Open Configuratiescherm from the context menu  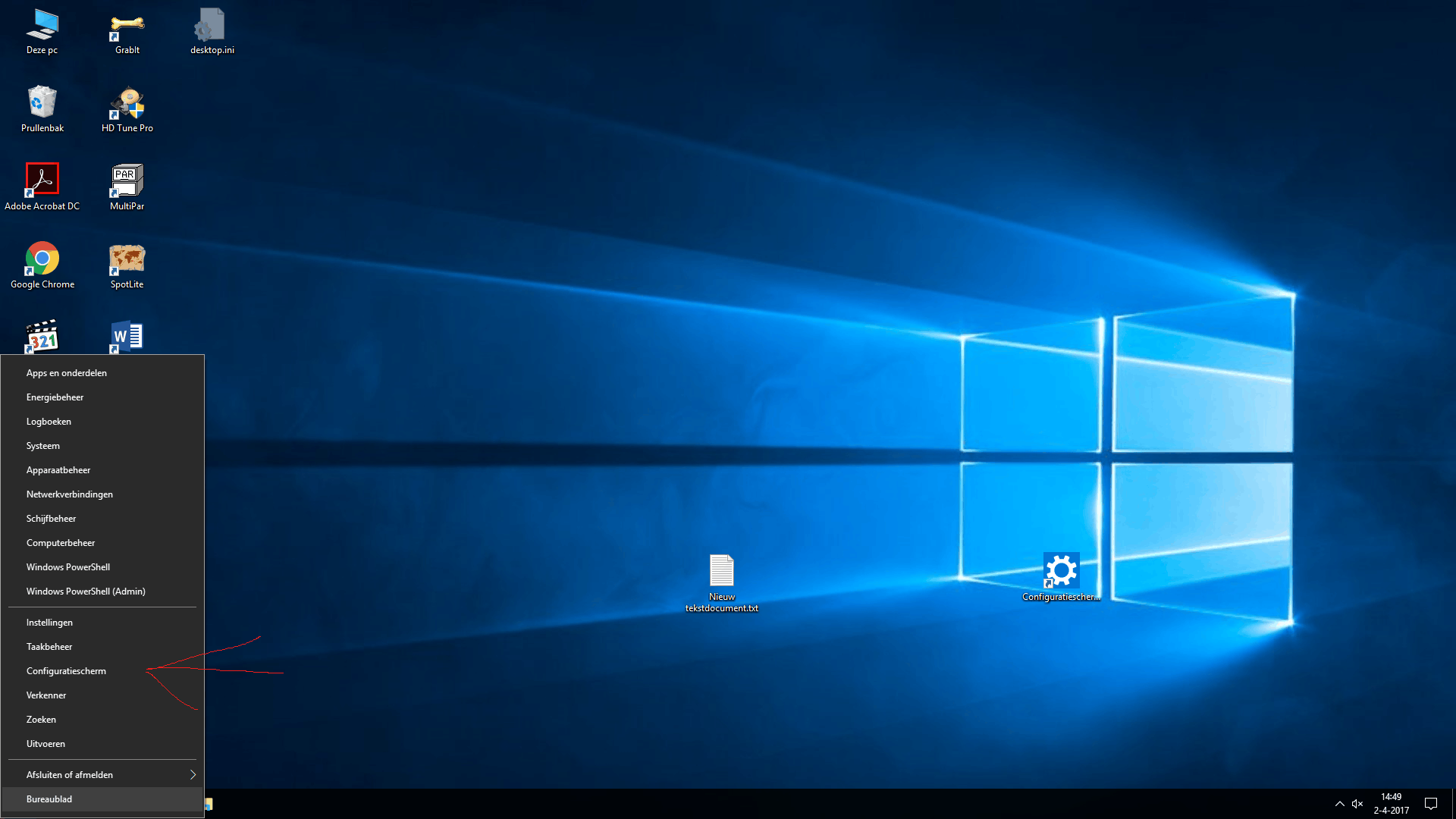point(66,671)
